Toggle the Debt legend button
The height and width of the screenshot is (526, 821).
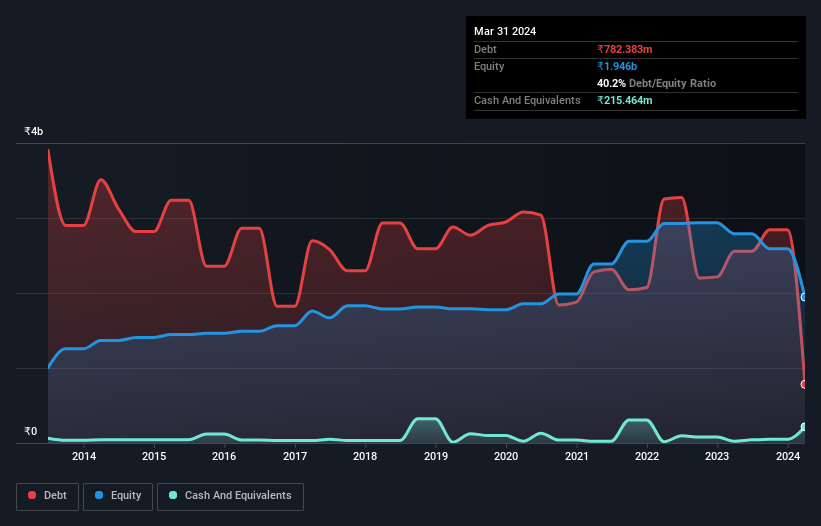48,496
